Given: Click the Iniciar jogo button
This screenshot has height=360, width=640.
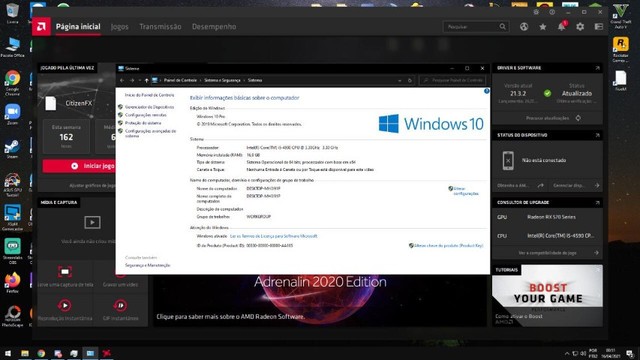Looking at the screenshot, I should pyautogui.click(x=80, y=166).
